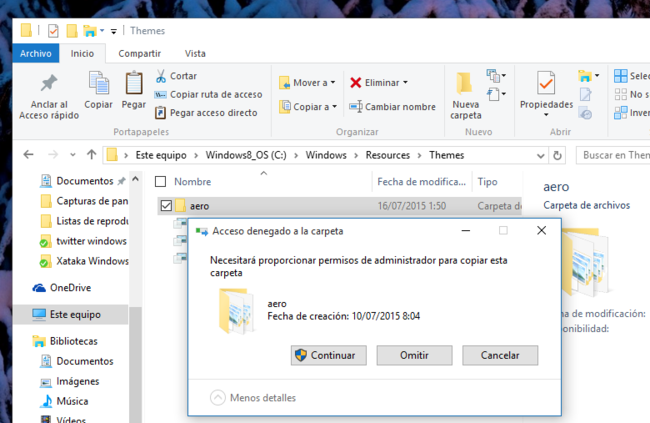The height and width of the screenshot is (423, 650).
Task: Expand the Propiedades dropdown arrow
Action: (x=546, y=114)
